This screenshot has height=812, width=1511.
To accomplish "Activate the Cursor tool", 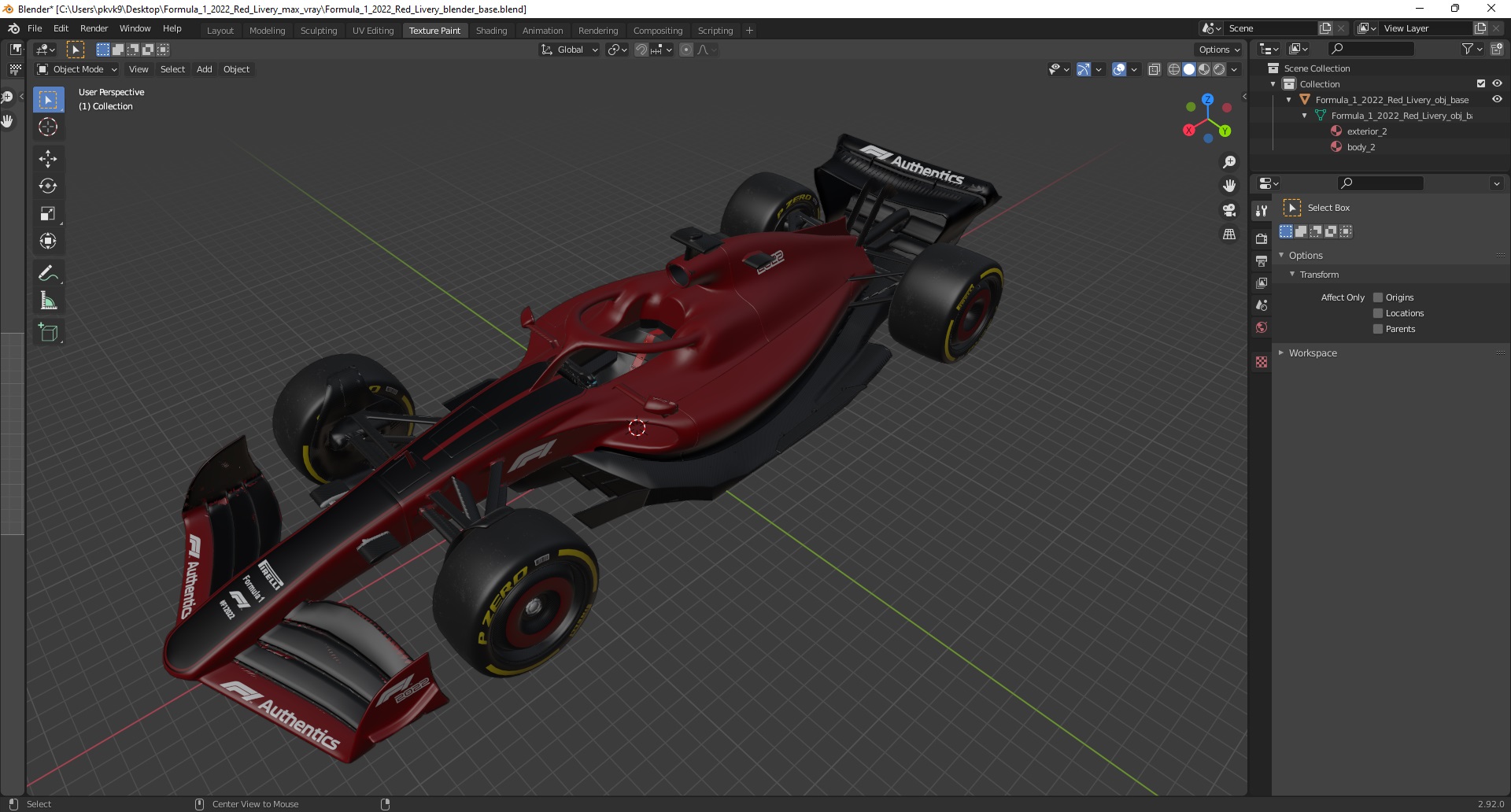I will coord(48,127).
